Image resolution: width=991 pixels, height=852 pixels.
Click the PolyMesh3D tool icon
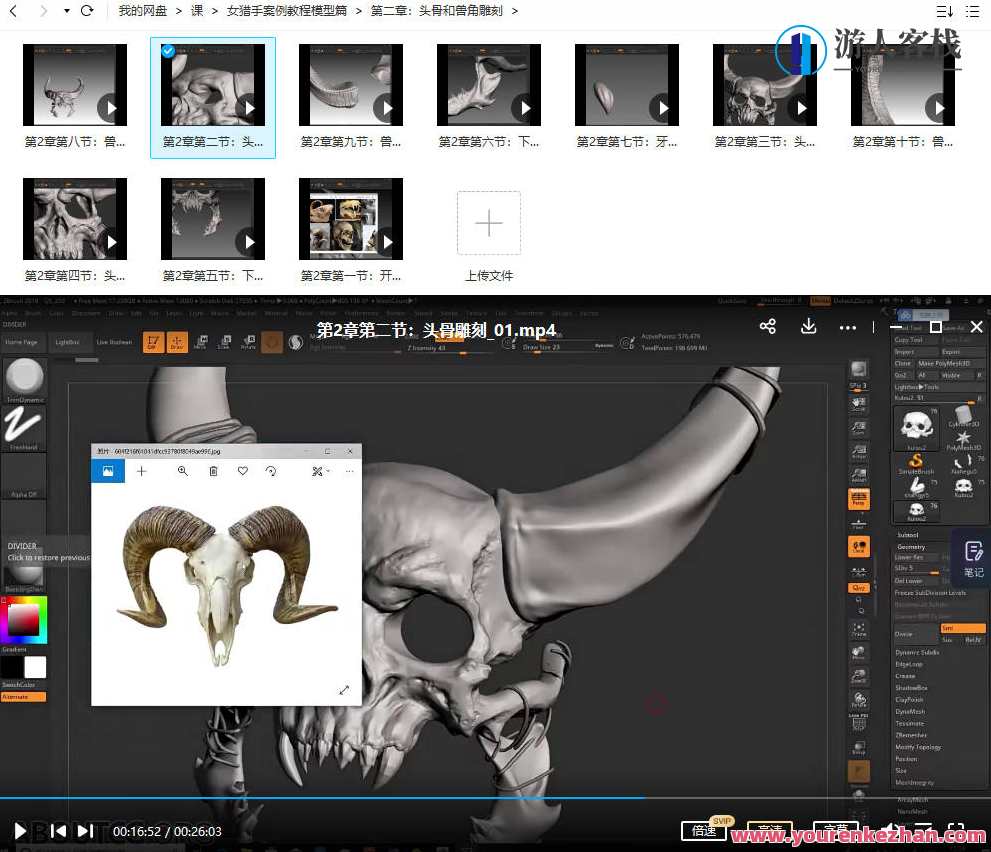(962, 438)
